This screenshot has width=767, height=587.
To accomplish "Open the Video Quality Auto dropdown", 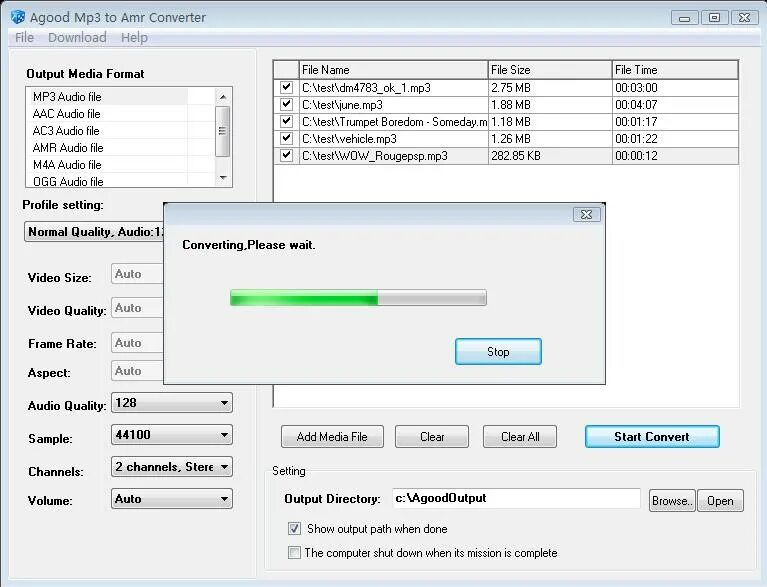I will click(137, 308).
